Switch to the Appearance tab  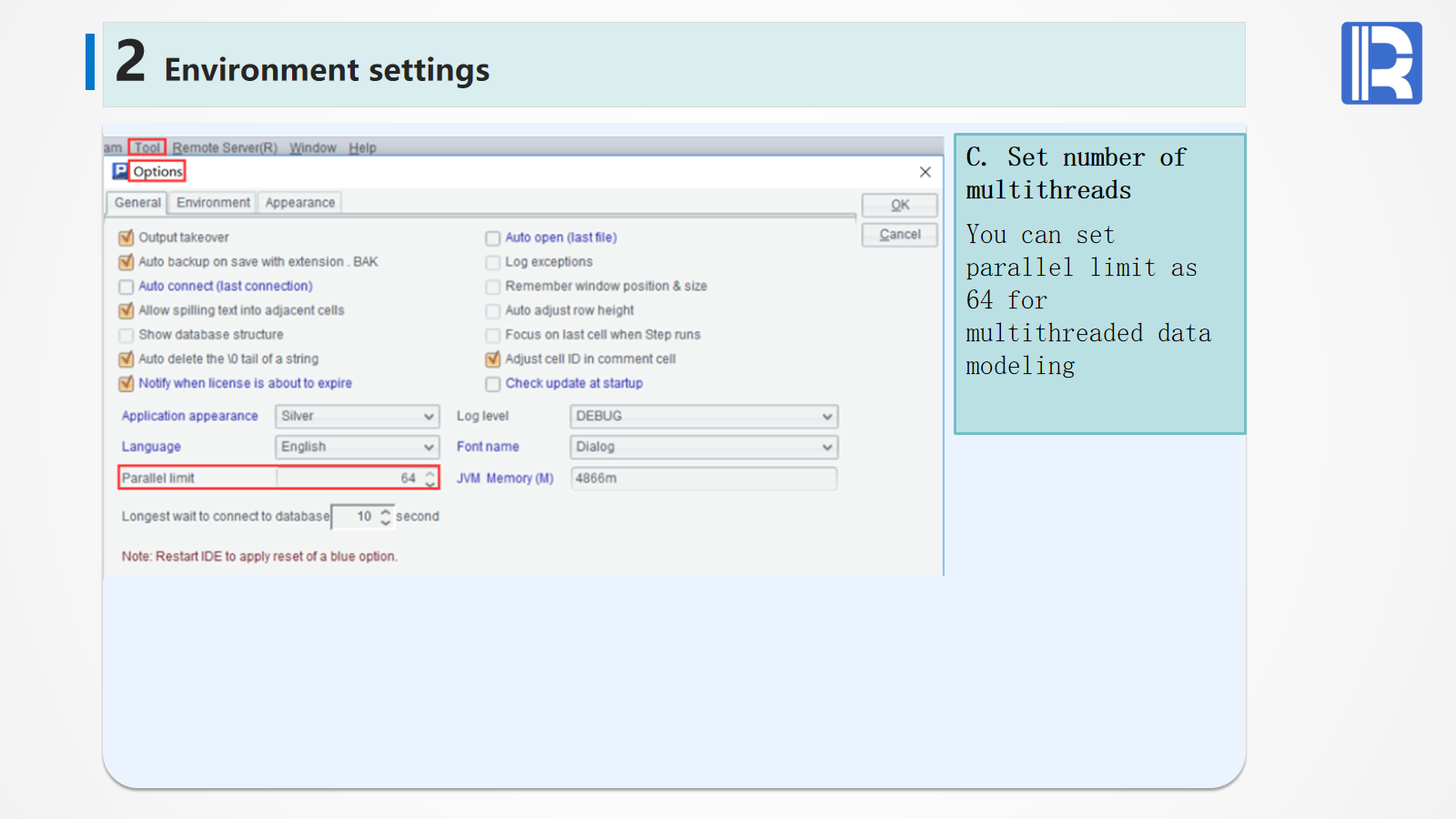click(x=299, y=203)
